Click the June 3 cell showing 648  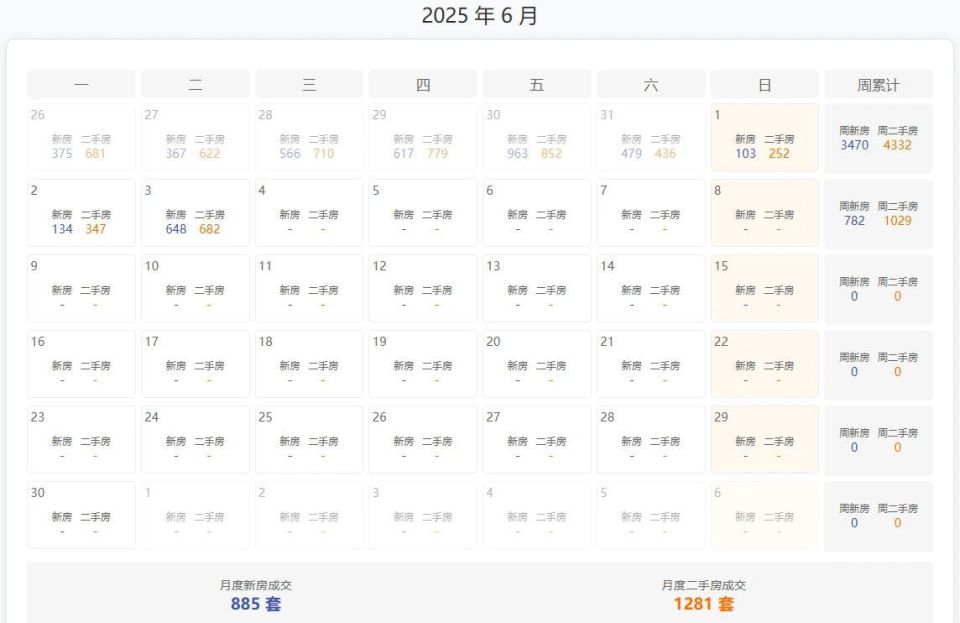(x=195, y=212)
